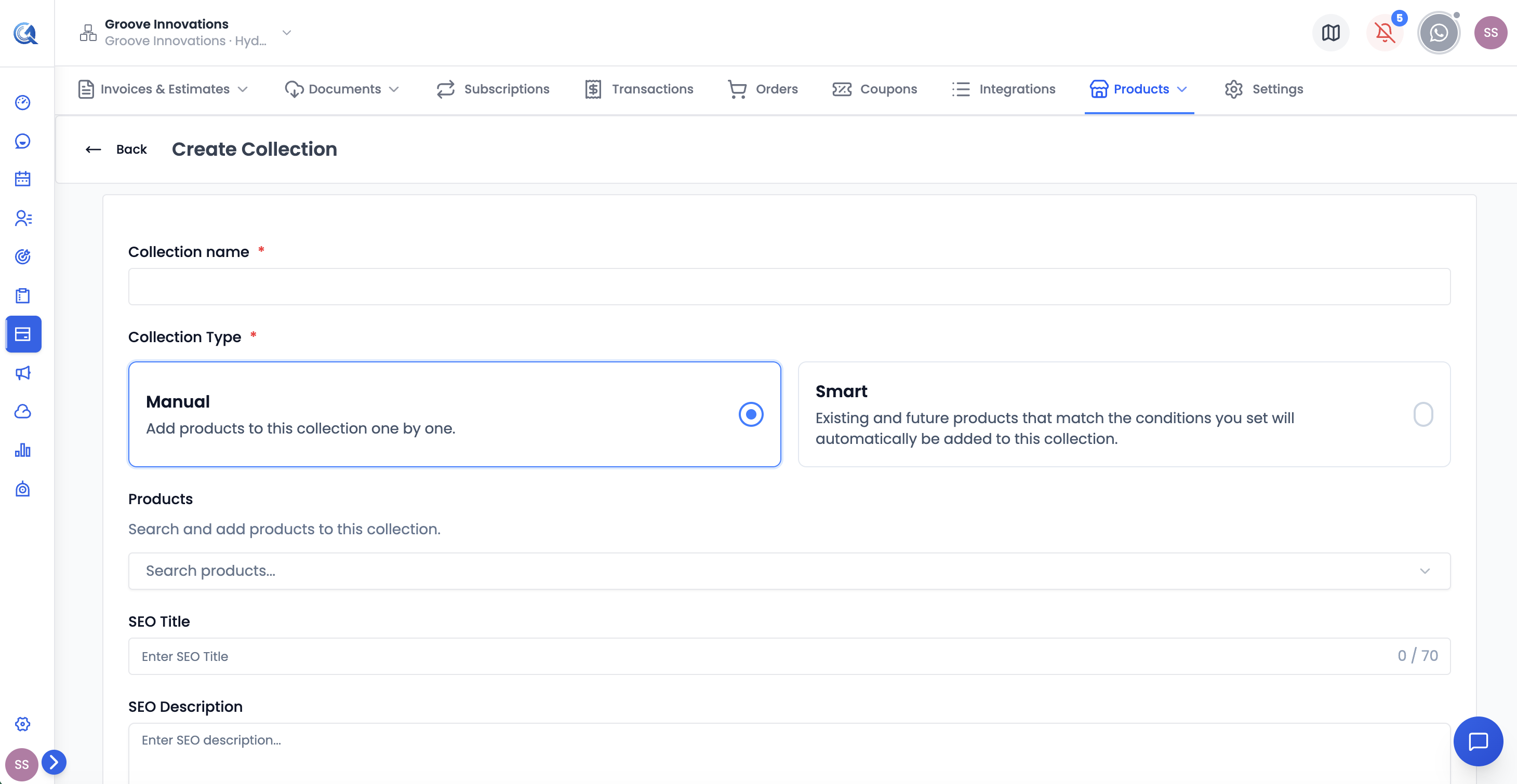Open the WhatsApp icon in header
The image size is (1517, 784).
tap(1438, 33)
